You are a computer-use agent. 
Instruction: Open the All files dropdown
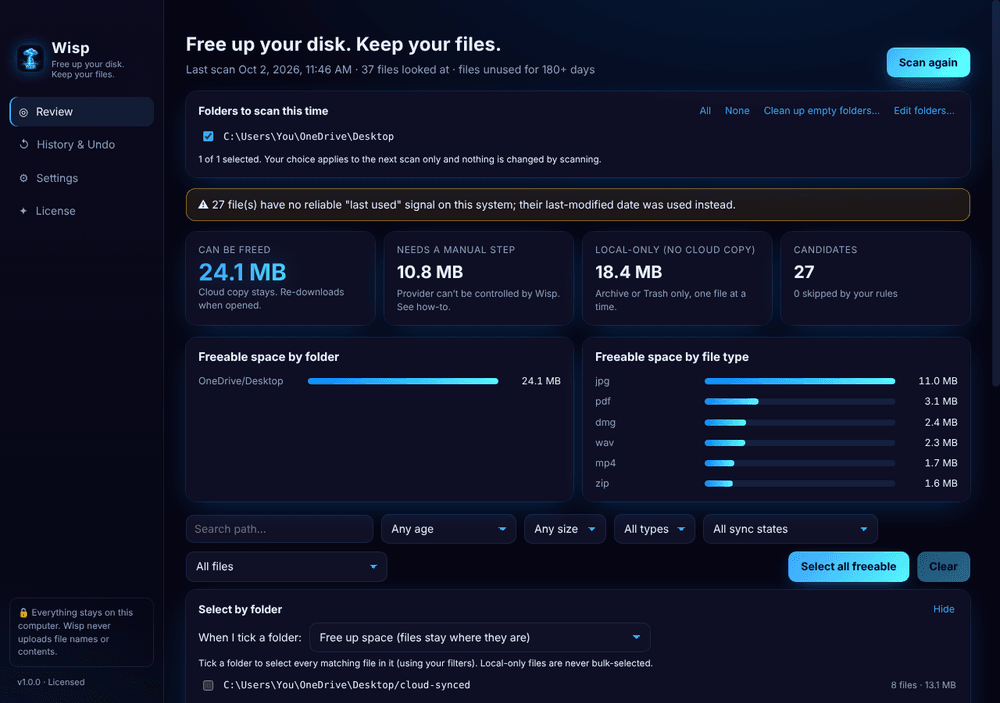(x=286, y=566)
